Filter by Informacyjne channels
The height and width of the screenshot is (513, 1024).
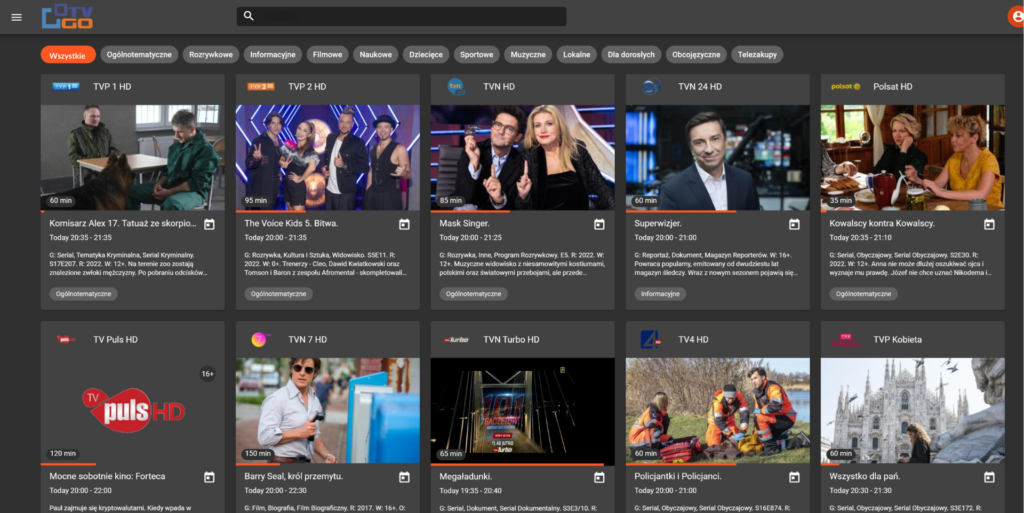272,55
